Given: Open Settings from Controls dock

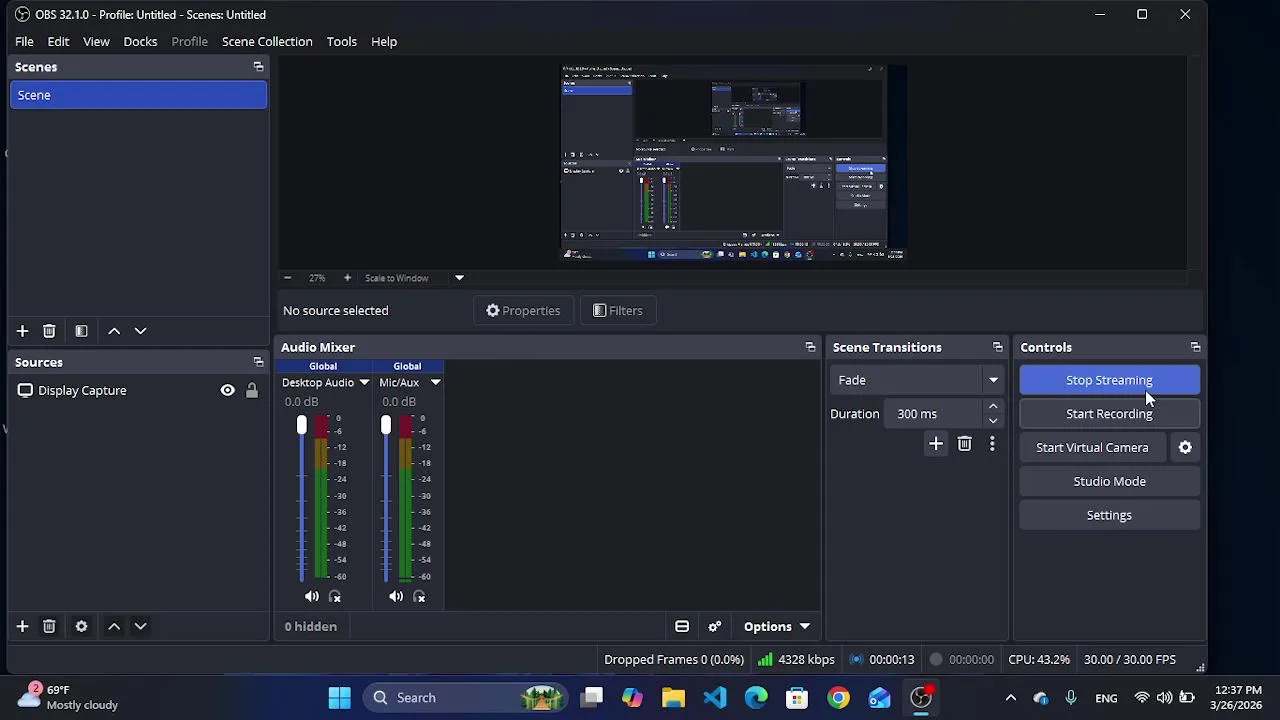Looking at the screenshot, I should pyautogui.click(x=1109, y=515).
